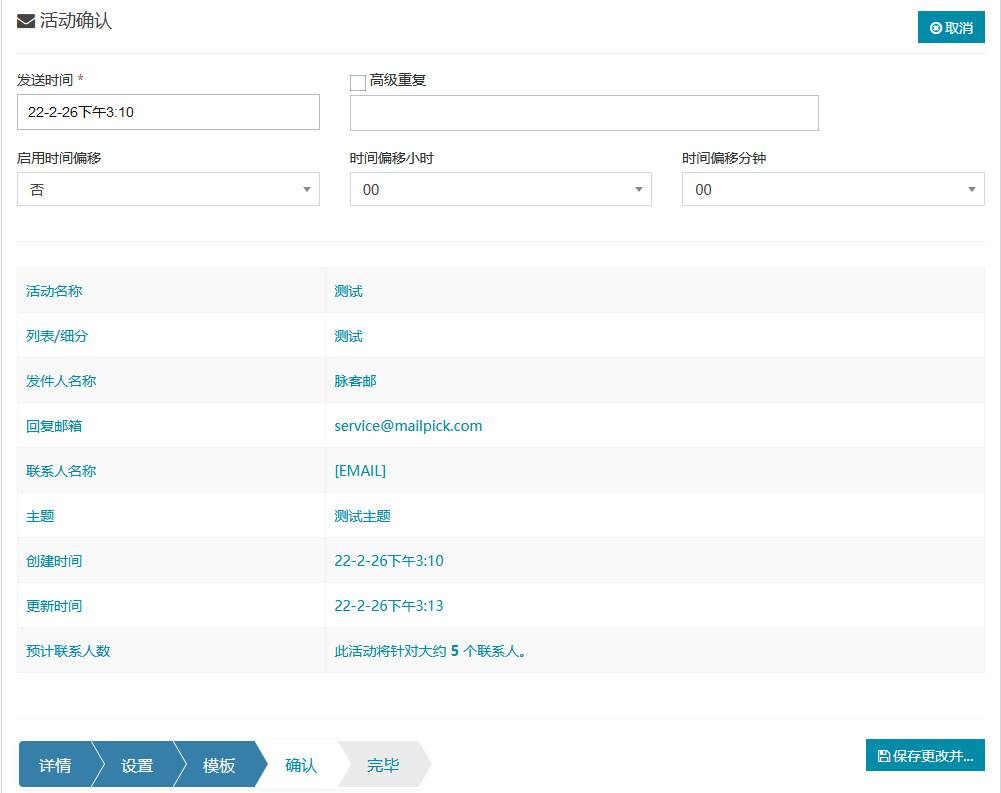This screenshot has width=1001, height=793.
Task: Click the 预计联系人数 row label
Action: click(68, 651)
